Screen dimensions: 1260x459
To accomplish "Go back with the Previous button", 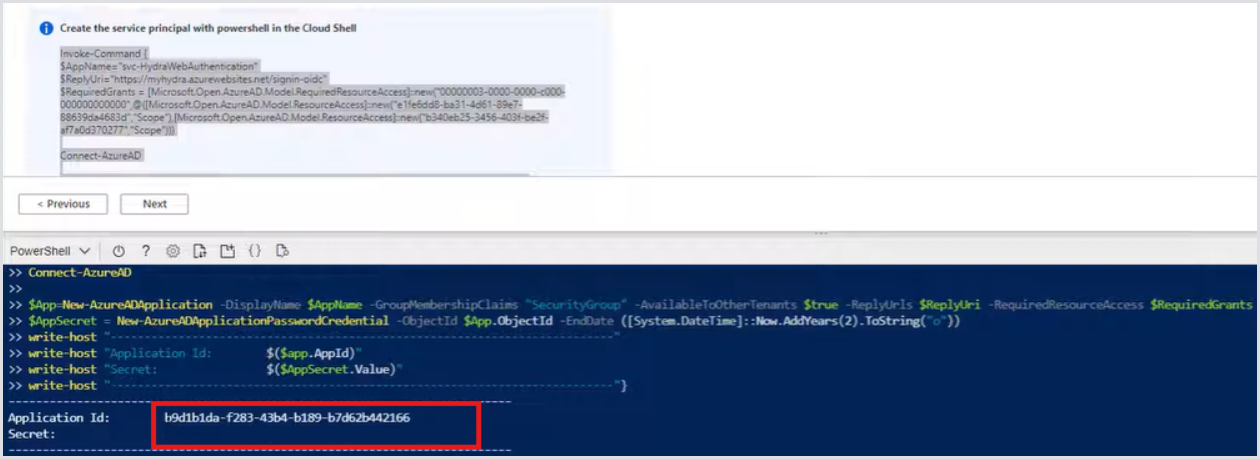I will point(63,204).
